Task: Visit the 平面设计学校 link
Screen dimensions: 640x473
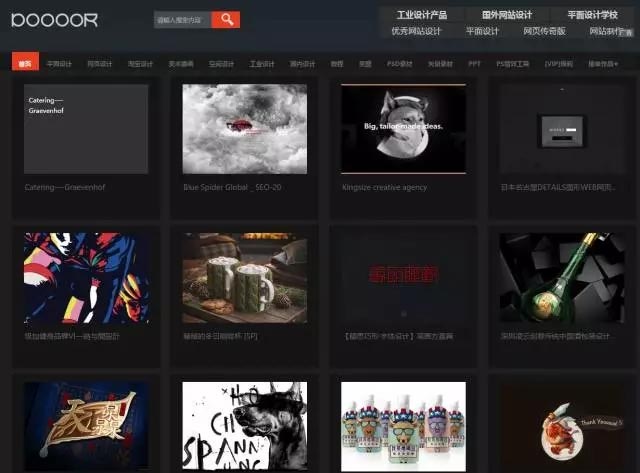Action: pos(592,15)
